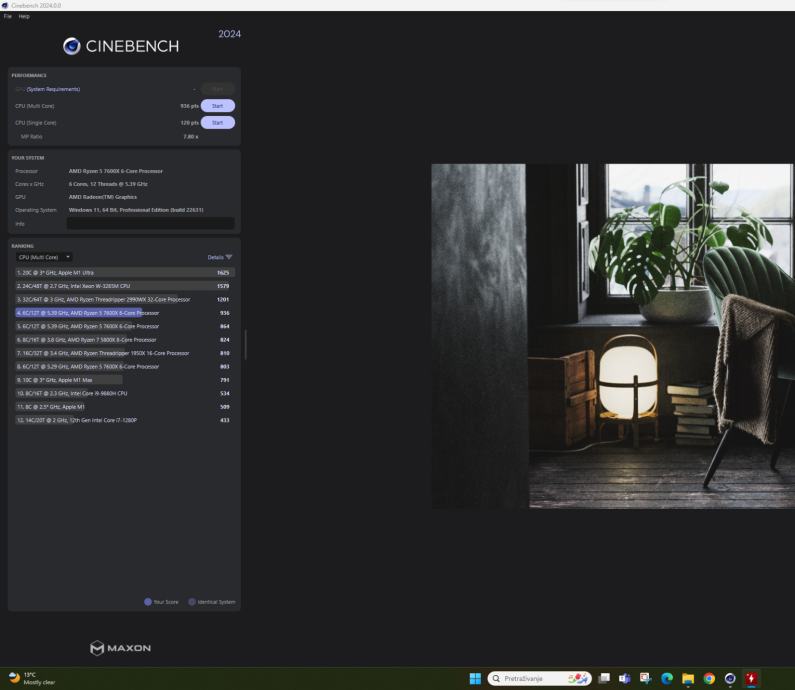Select the Ryzen 5 7600X row scoring 803

point(125,367)
